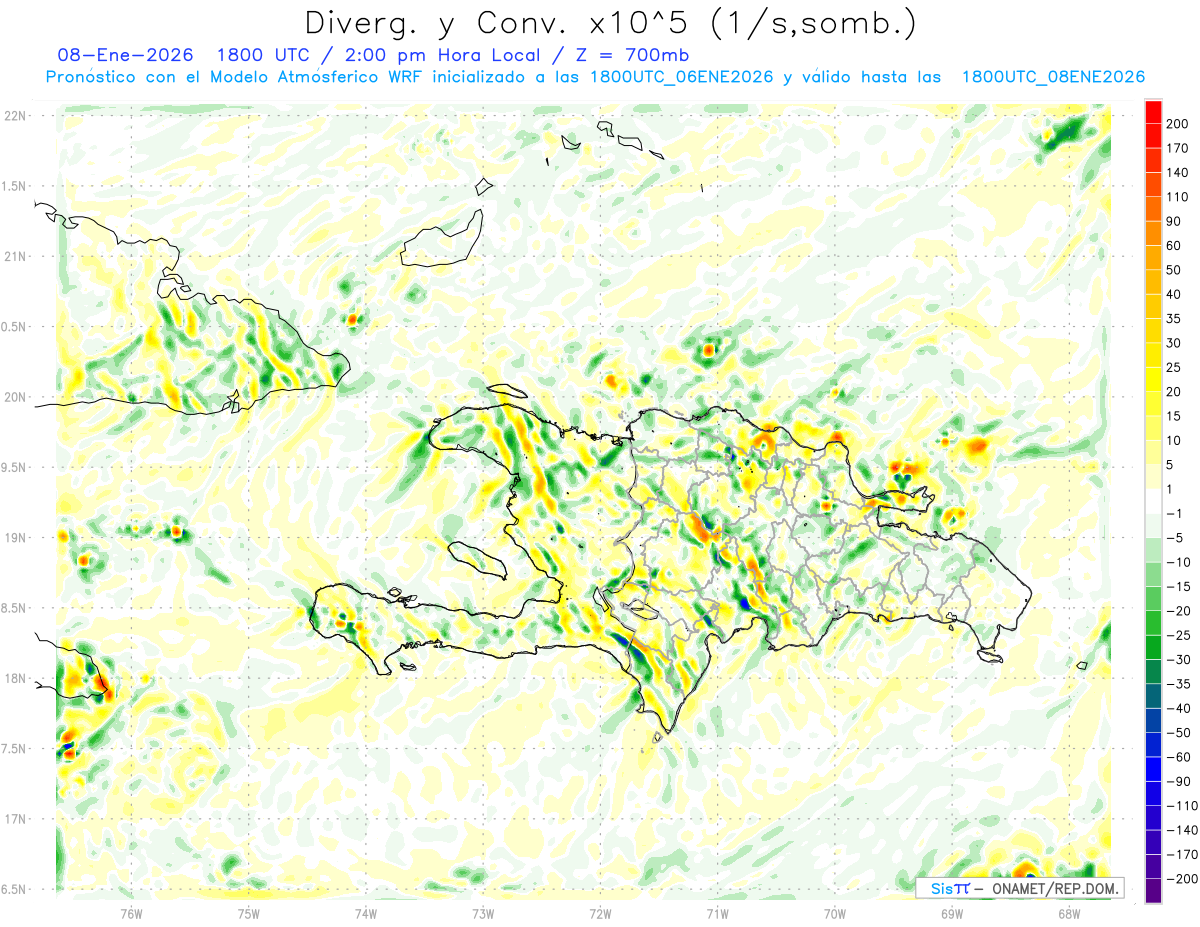Screen dimensions: 1200x927
Task: Click the 6.5N latitude tick label
Action: coord(15,890)
